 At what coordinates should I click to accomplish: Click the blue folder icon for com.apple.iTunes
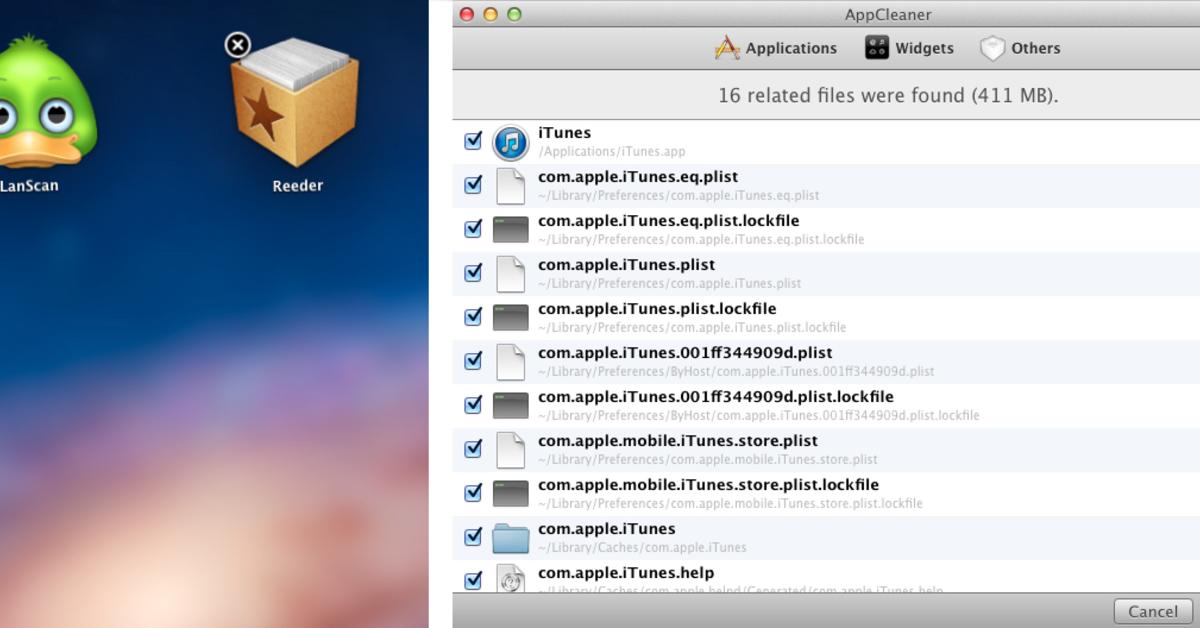click(x=510, y=538)
